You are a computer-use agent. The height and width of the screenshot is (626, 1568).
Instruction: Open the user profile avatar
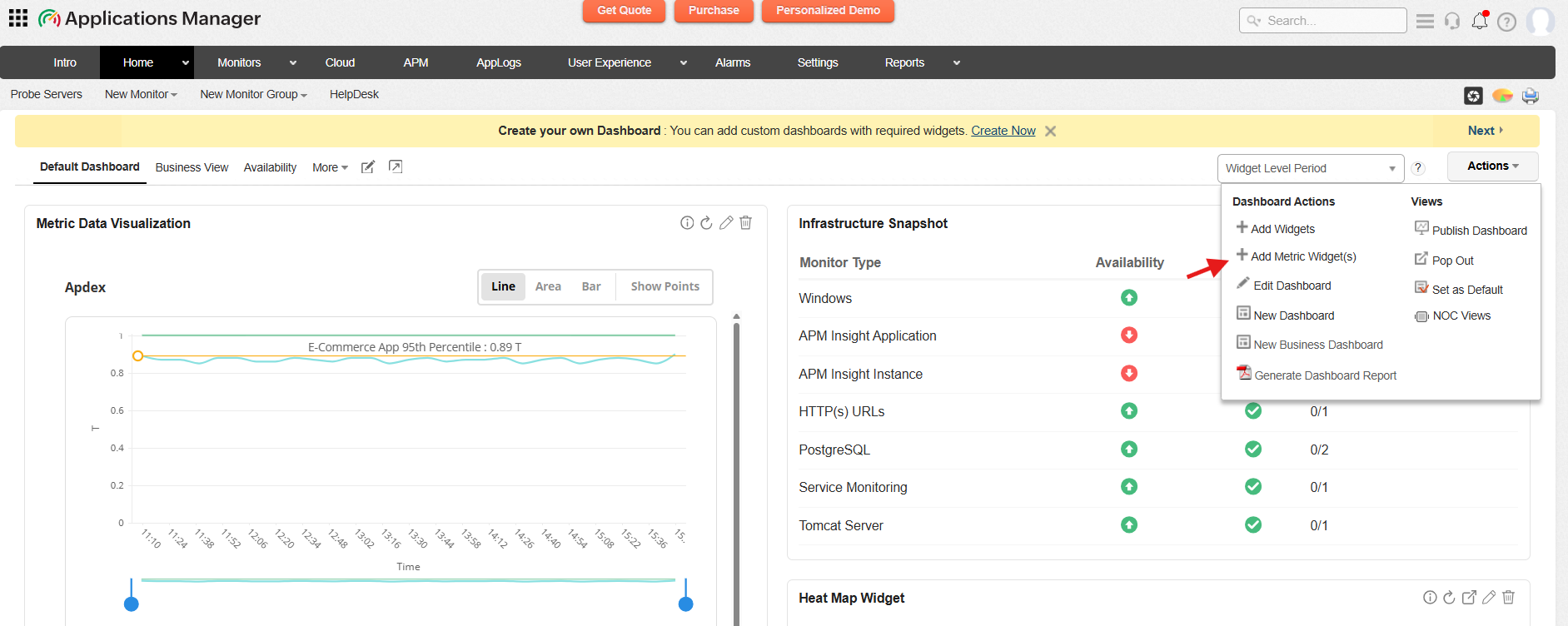(1541, 21)
